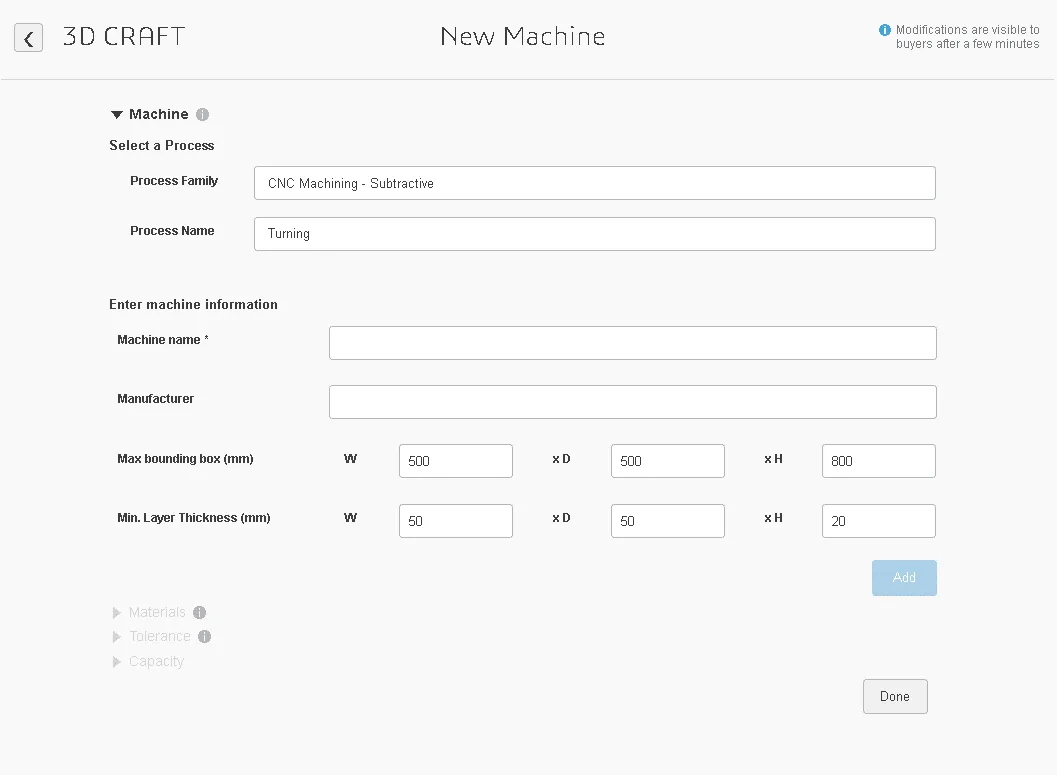Select the bounding box height field showing 800

tap(878, 460)
